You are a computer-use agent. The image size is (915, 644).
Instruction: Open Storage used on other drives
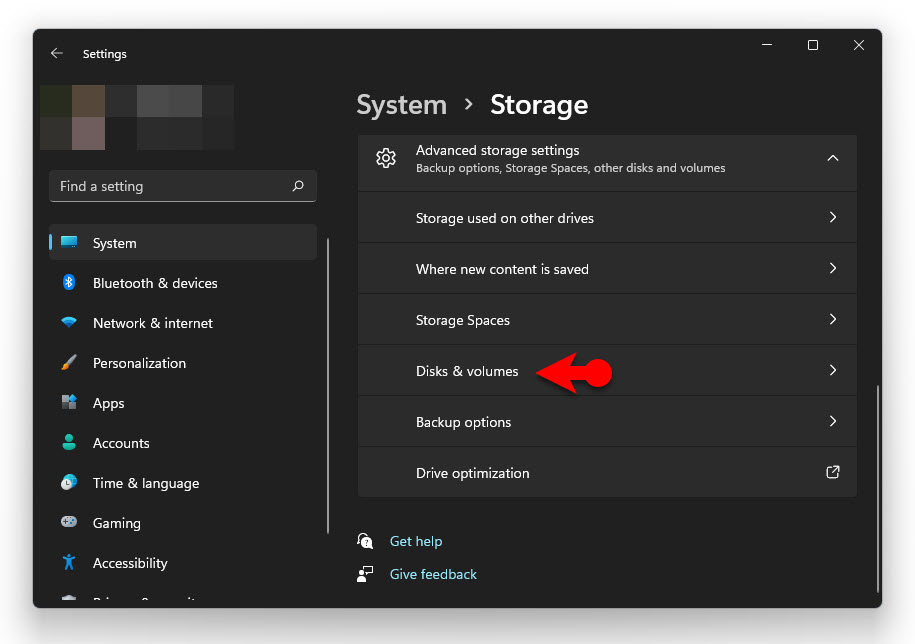pyautogui.click(x=505, y=218)
